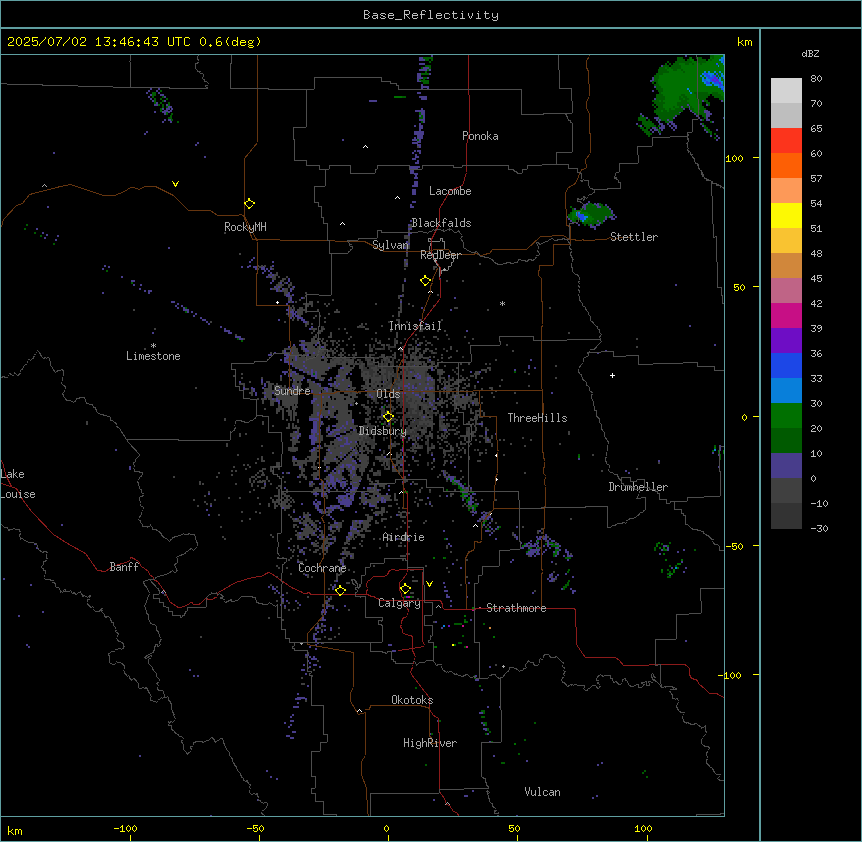Click the -30 value on dBZ scale
862x842 pixels.
point(819,528)
